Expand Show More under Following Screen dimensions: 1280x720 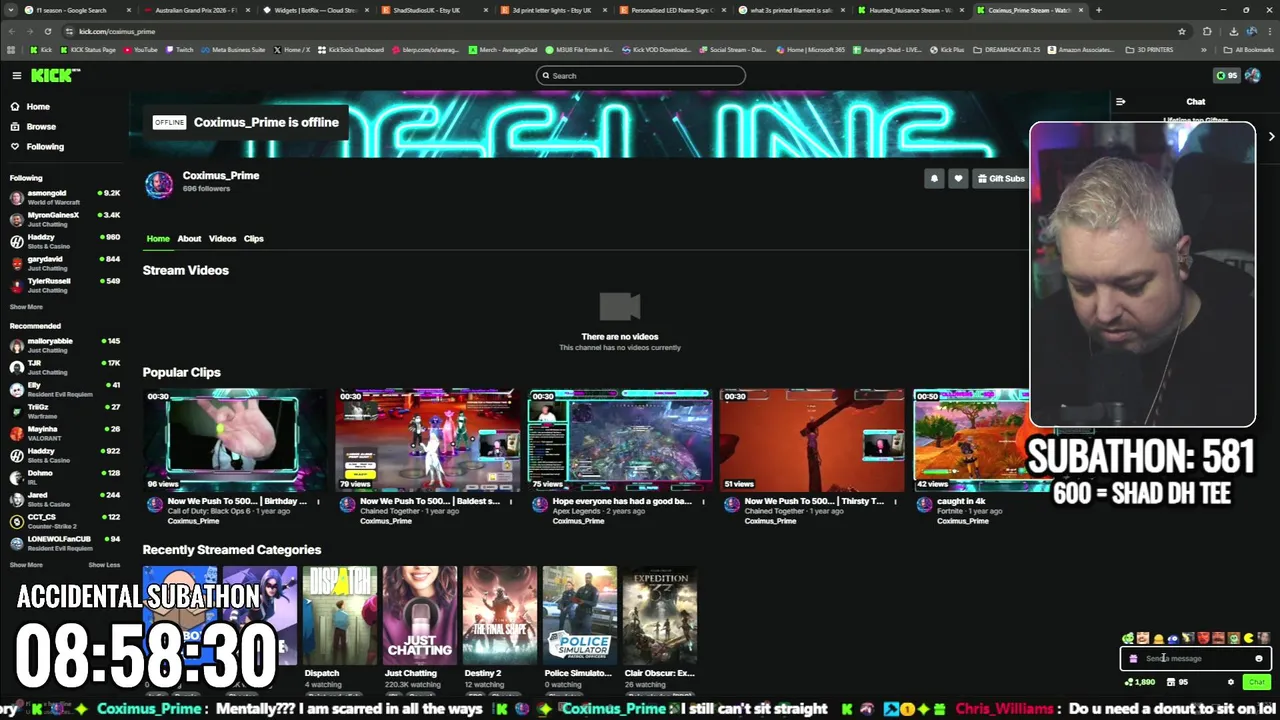26,307
